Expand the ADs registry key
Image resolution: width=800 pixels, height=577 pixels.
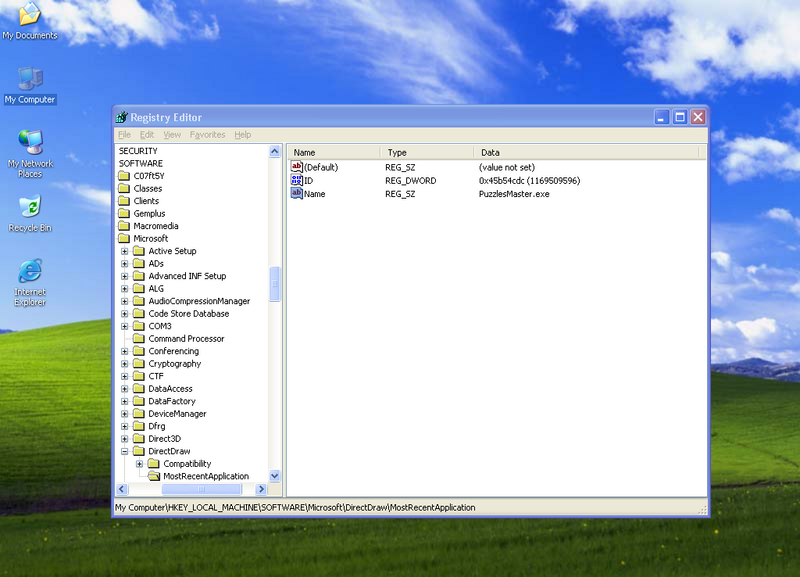point(124,264)
